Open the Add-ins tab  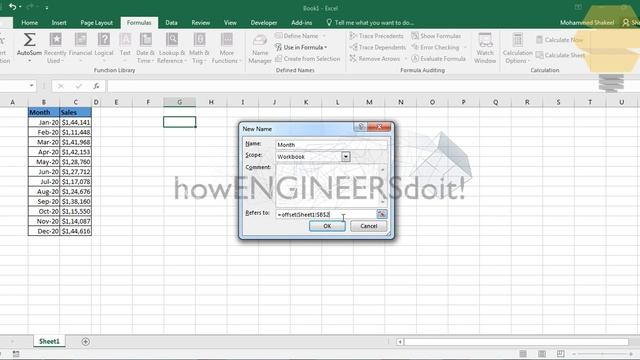[301, 23]
